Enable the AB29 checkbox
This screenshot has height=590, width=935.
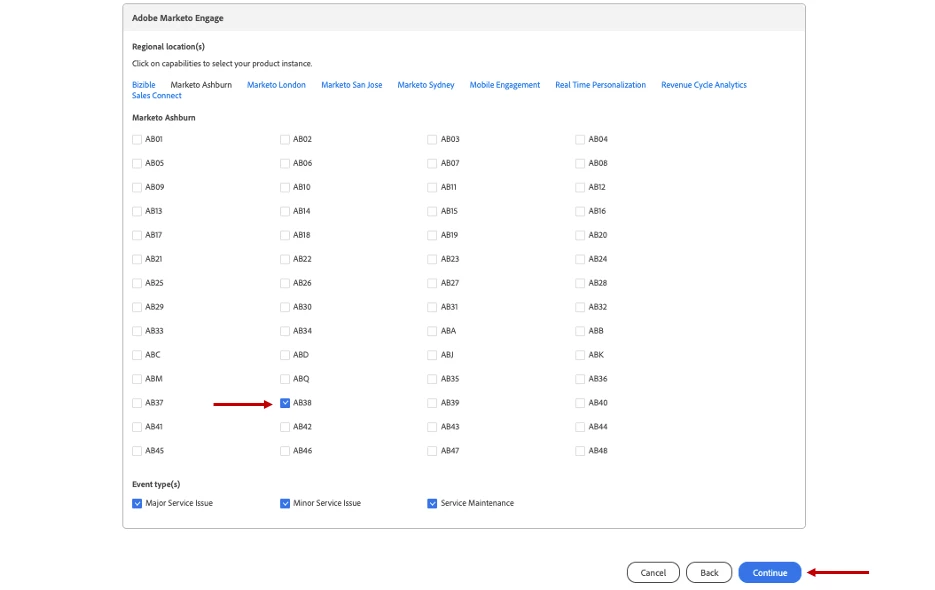click(137, 307)
